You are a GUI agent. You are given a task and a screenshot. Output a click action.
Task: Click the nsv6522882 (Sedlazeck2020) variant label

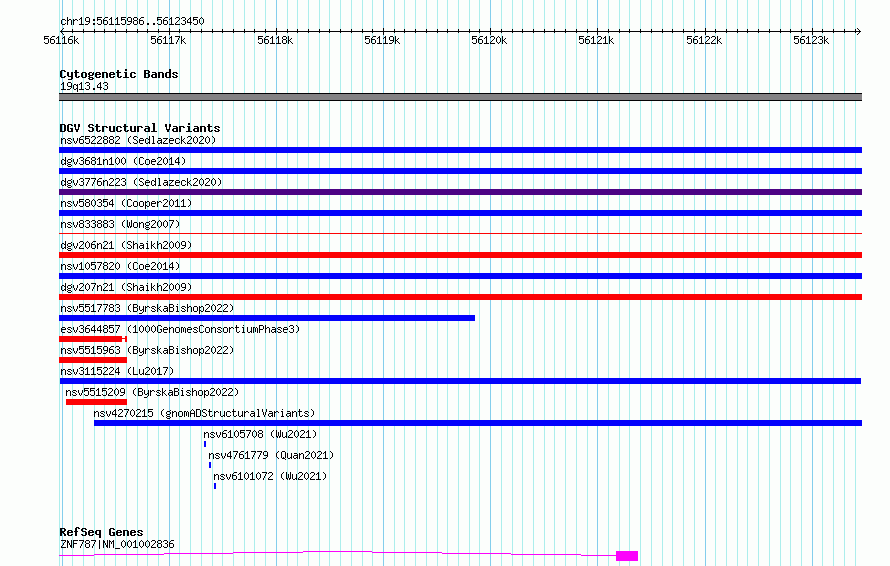[x=138, y=140]
